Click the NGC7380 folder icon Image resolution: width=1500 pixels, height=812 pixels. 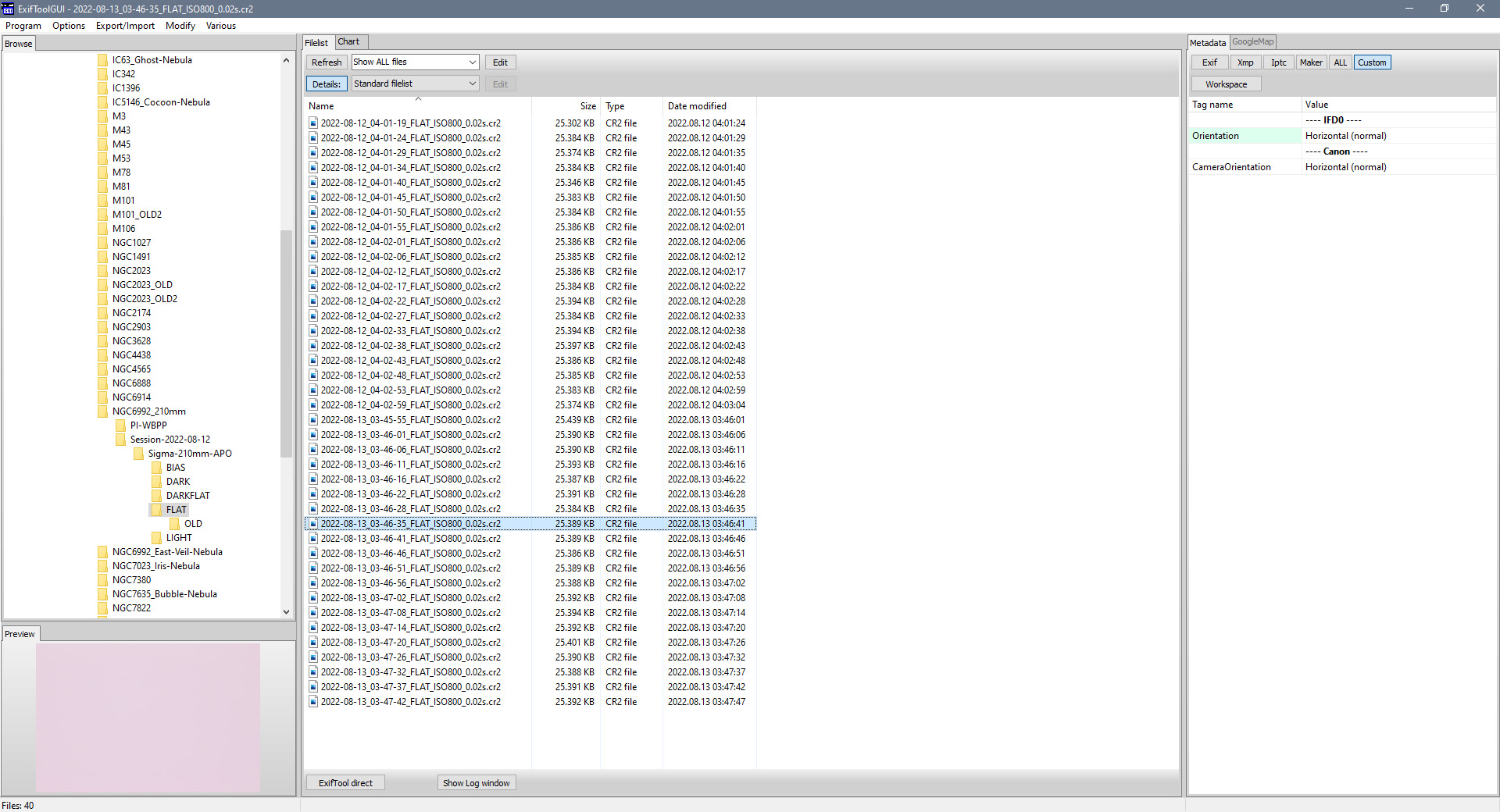pyautogui.click(x=102, y=580)
